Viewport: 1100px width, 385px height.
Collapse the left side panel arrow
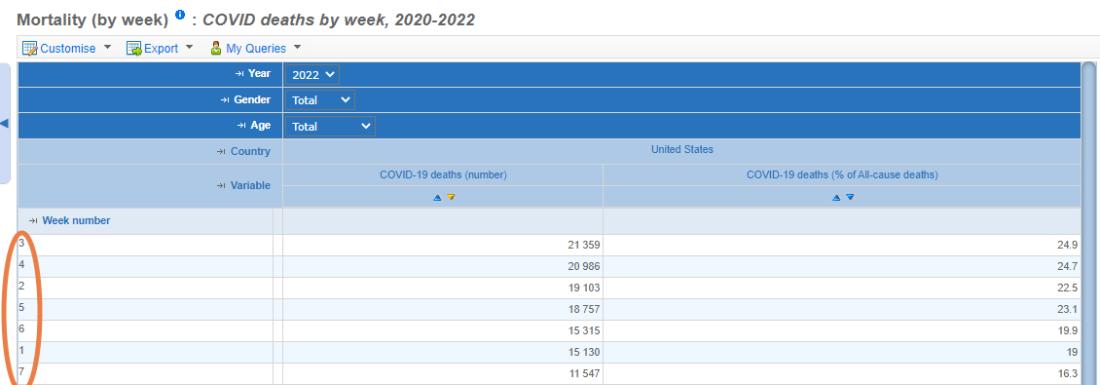4,123
